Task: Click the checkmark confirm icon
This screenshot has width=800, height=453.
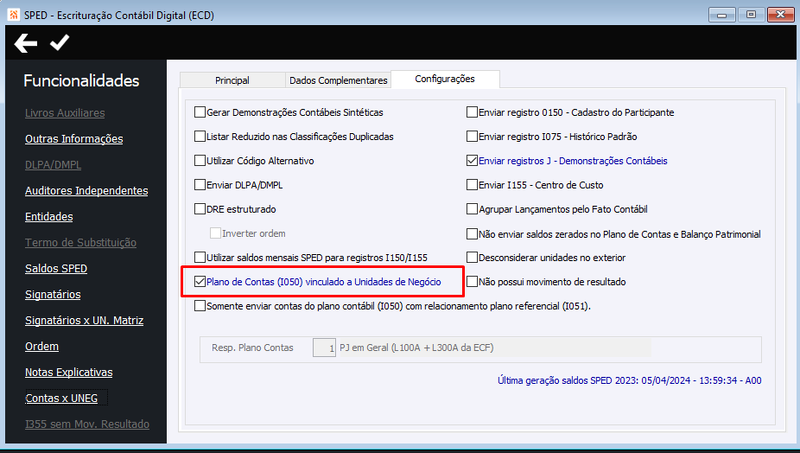Action: tap(60, 43)
